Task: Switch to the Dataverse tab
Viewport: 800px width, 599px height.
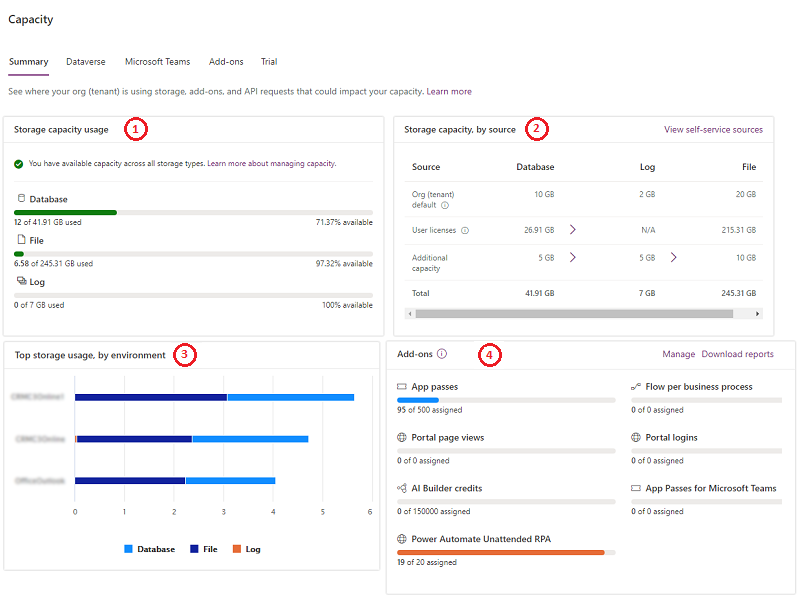Action: tap(86, 62)
